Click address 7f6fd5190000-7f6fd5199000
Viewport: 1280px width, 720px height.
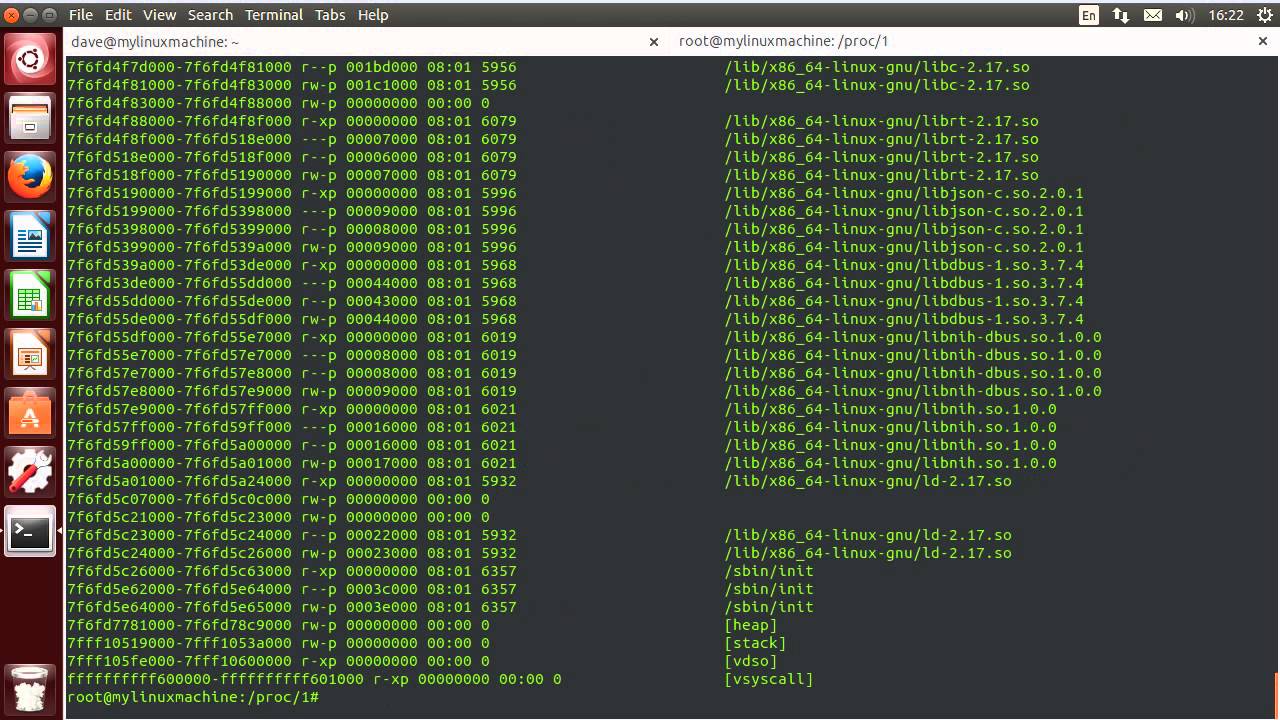(x=179, y=193)
